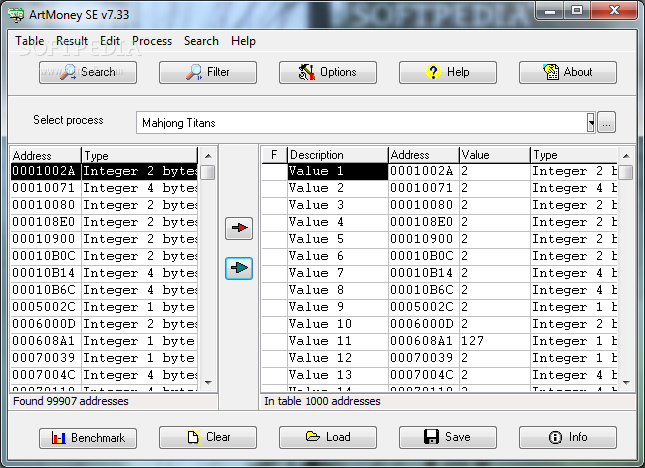Open the Filter search tool
Screen dimensions: 645x468
pos(208,72)
